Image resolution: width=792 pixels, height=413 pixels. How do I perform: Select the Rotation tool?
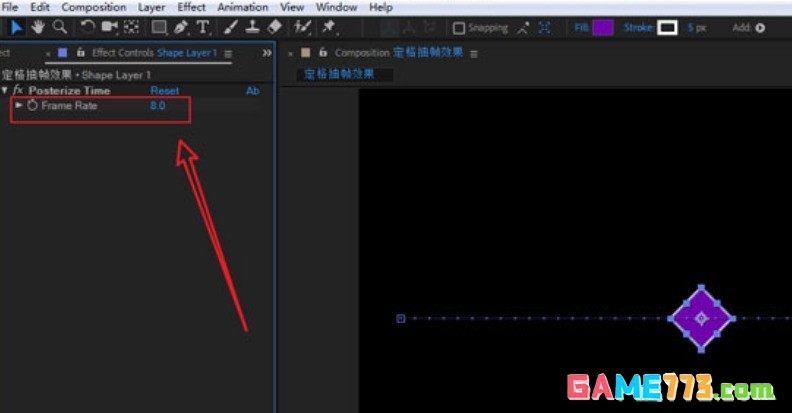tap(87, 27)
